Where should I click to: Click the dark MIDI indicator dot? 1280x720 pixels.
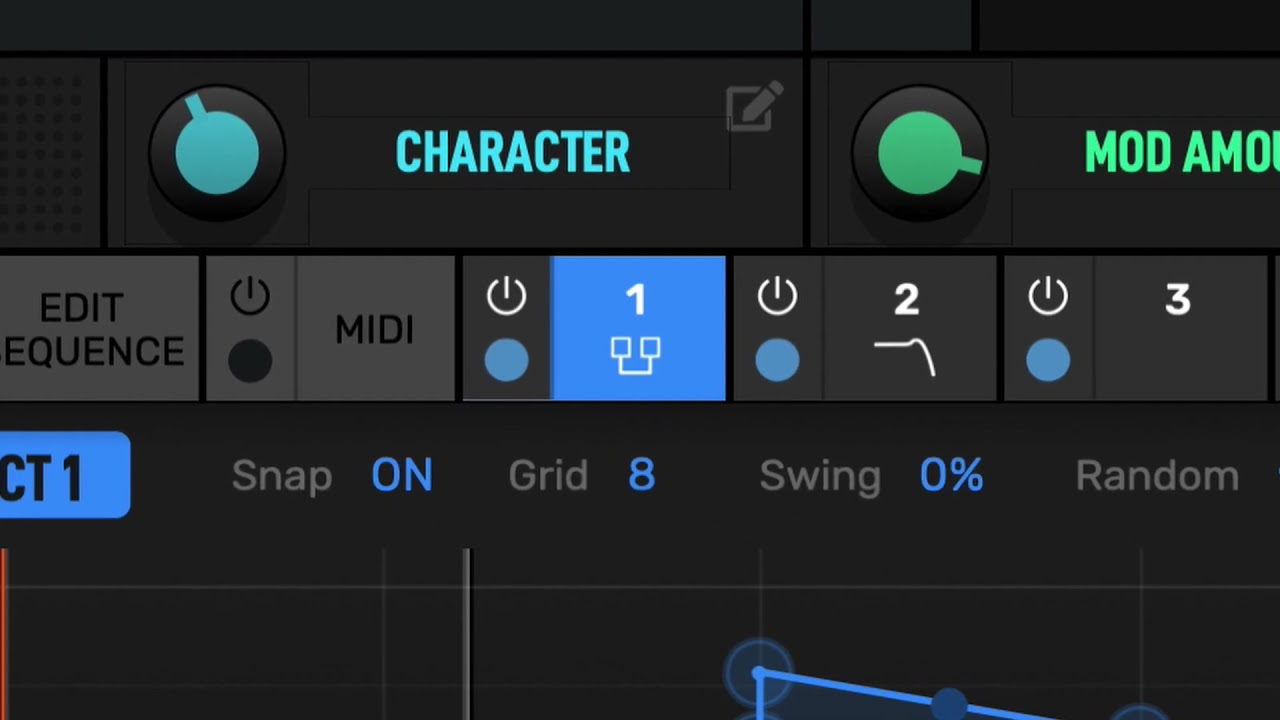[x=250, y=361]
